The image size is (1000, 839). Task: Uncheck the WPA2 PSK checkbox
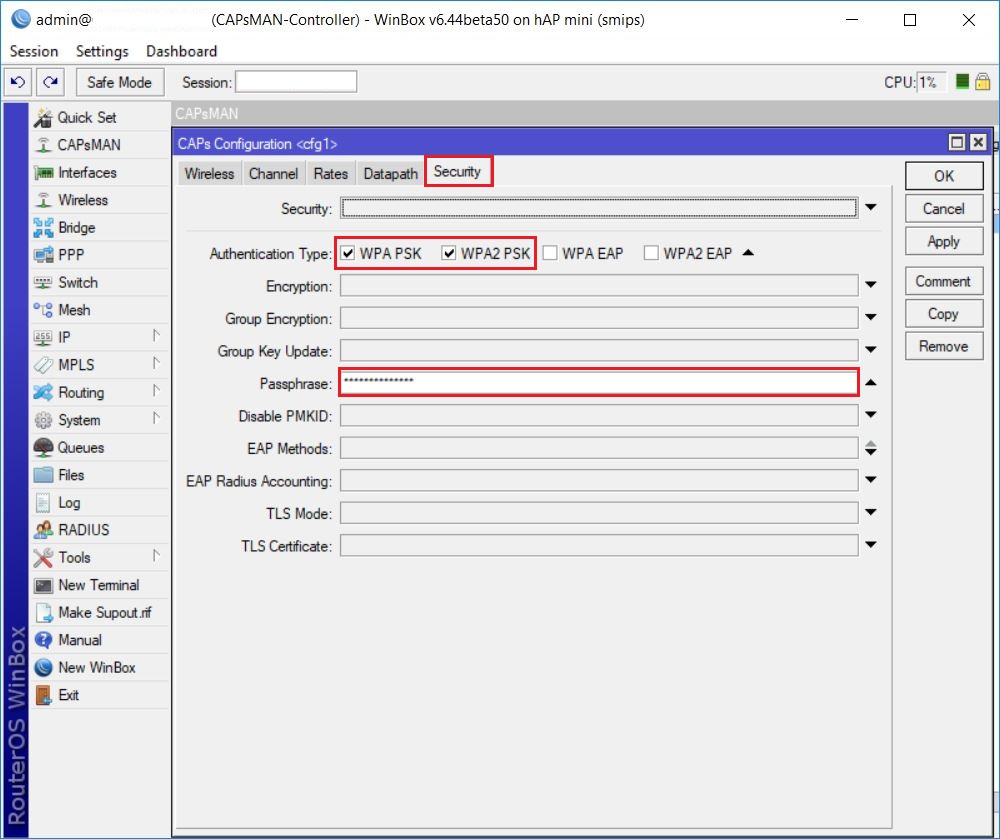pos(449,254)
